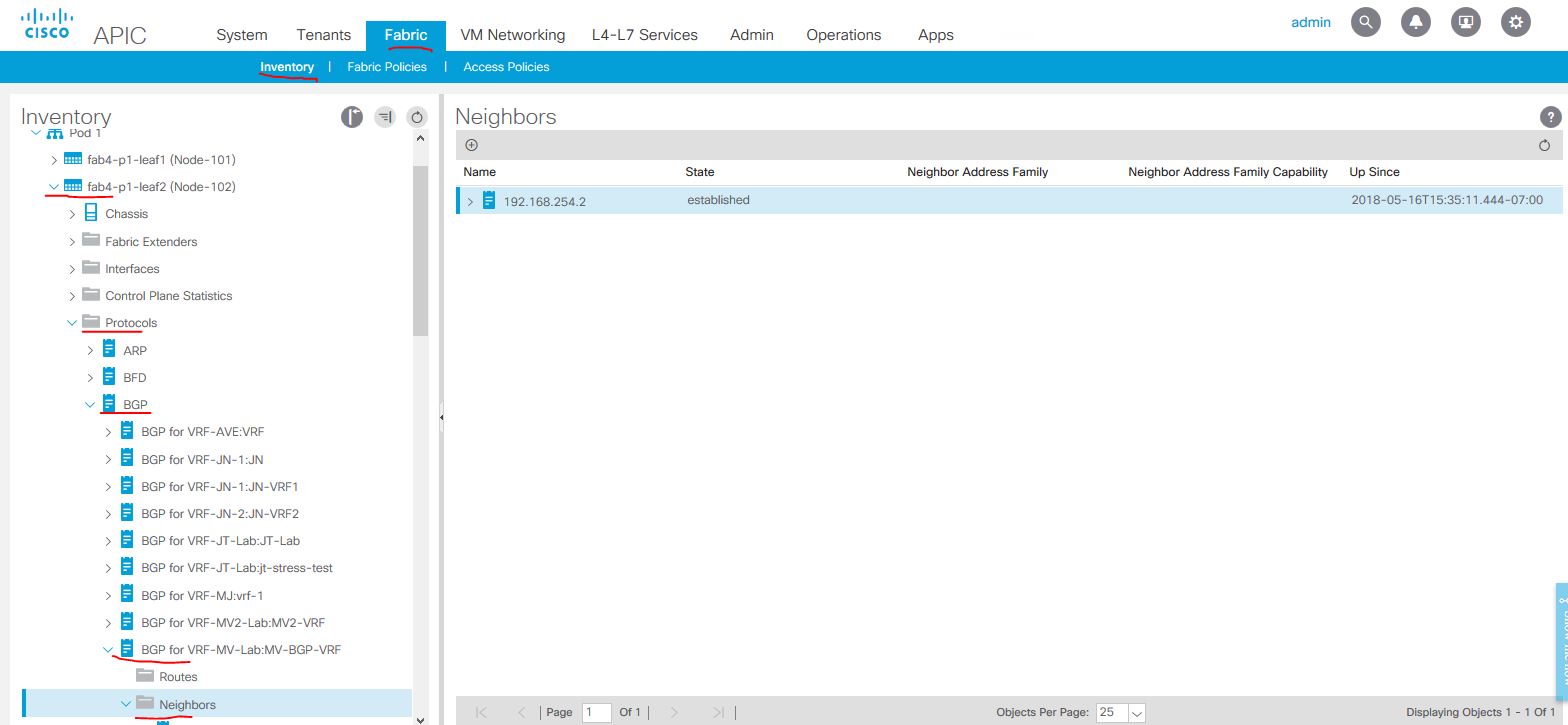Click the Cisco logo
Screen dimensions: 1568x725
pyautogui.click(x=47, y=24)
